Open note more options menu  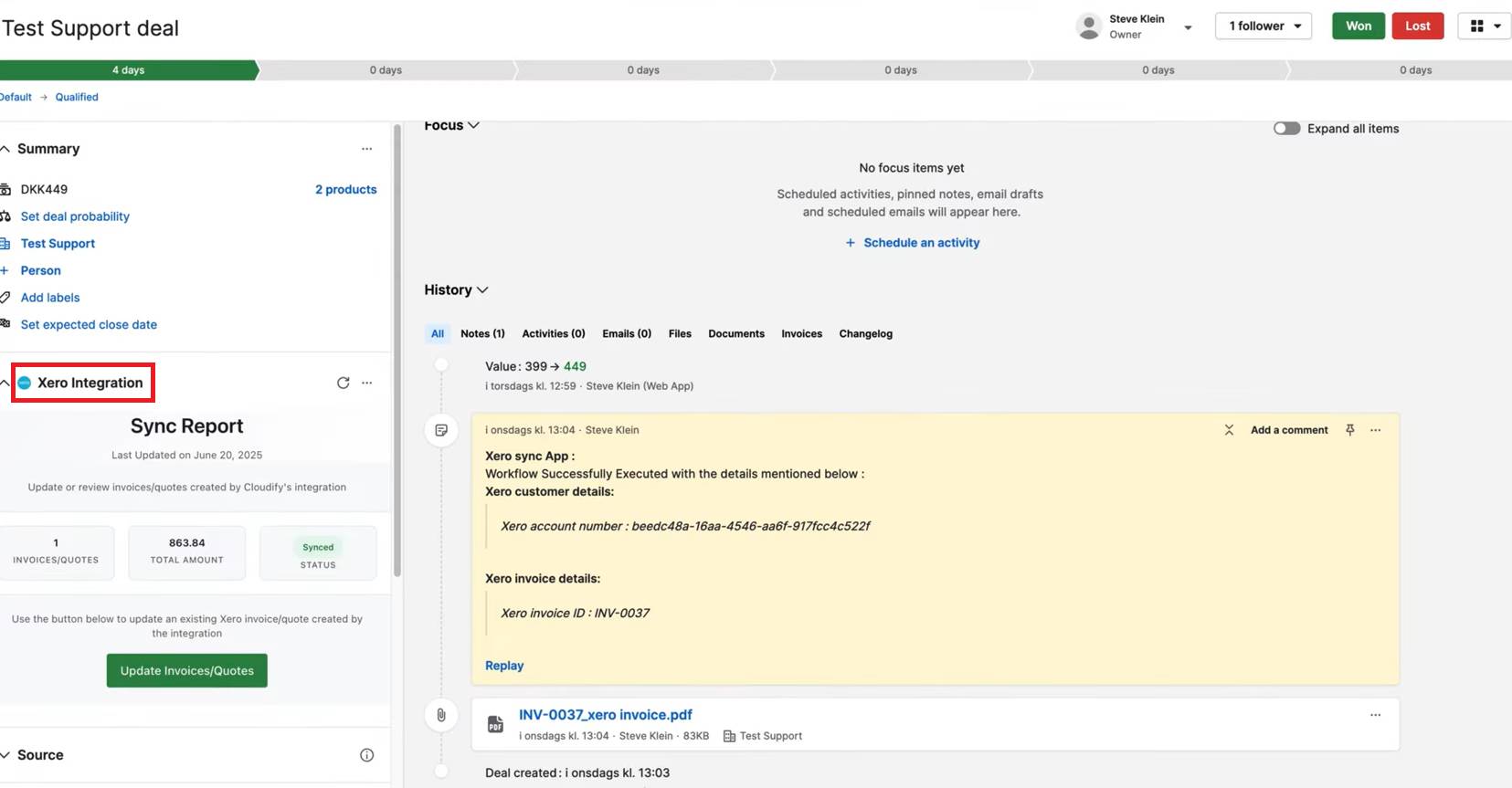[1375, 430]
